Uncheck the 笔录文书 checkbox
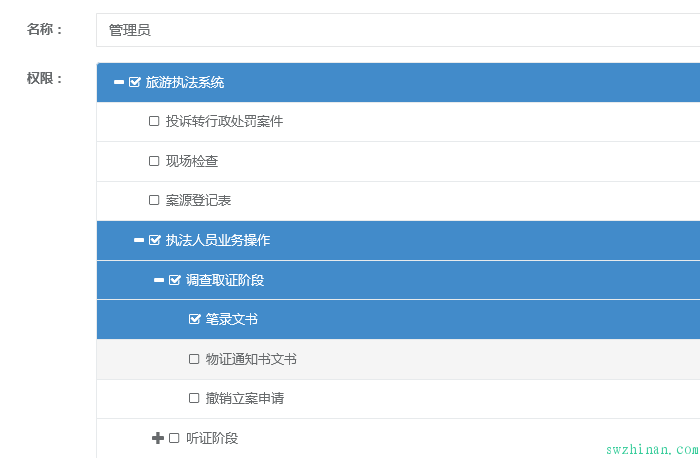 click(x=194, y=319)
